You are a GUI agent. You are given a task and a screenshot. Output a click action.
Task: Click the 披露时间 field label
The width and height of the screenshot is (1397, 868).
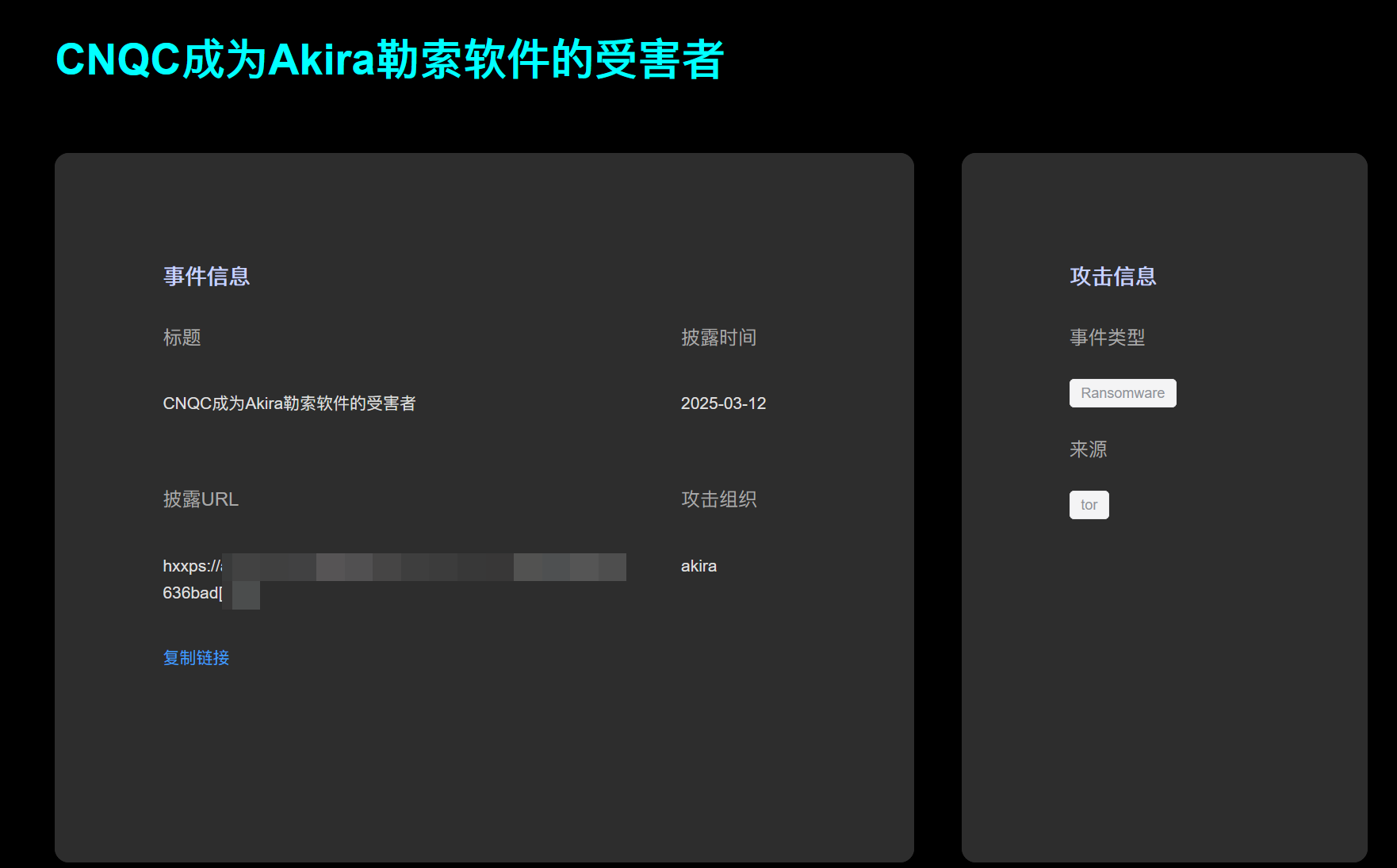point(718,338)
